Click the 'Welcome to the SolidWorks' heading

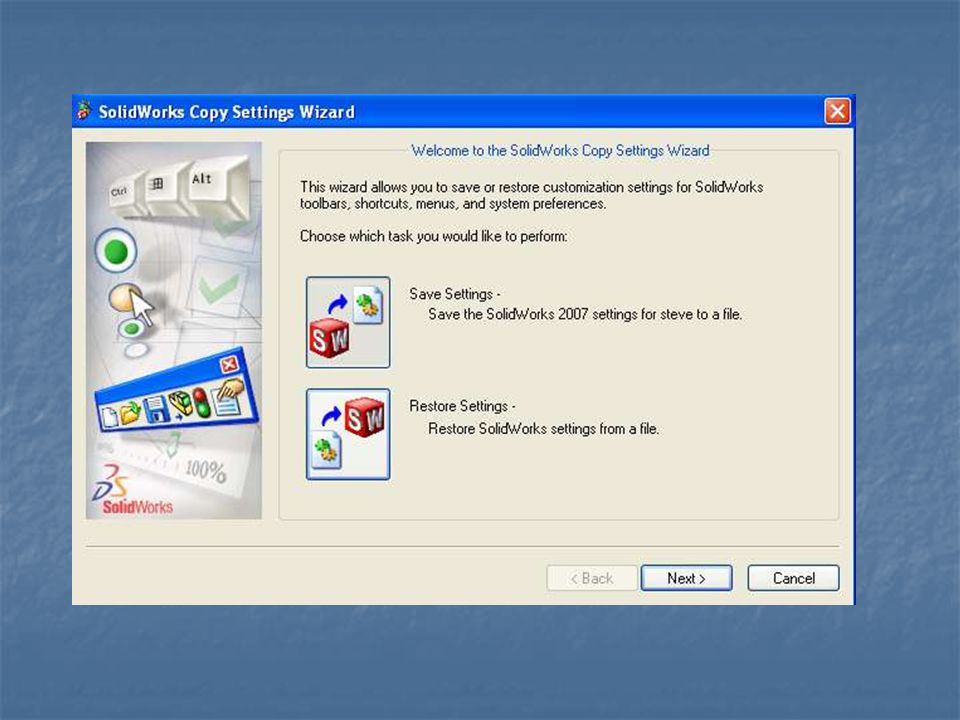coord(560,151)
